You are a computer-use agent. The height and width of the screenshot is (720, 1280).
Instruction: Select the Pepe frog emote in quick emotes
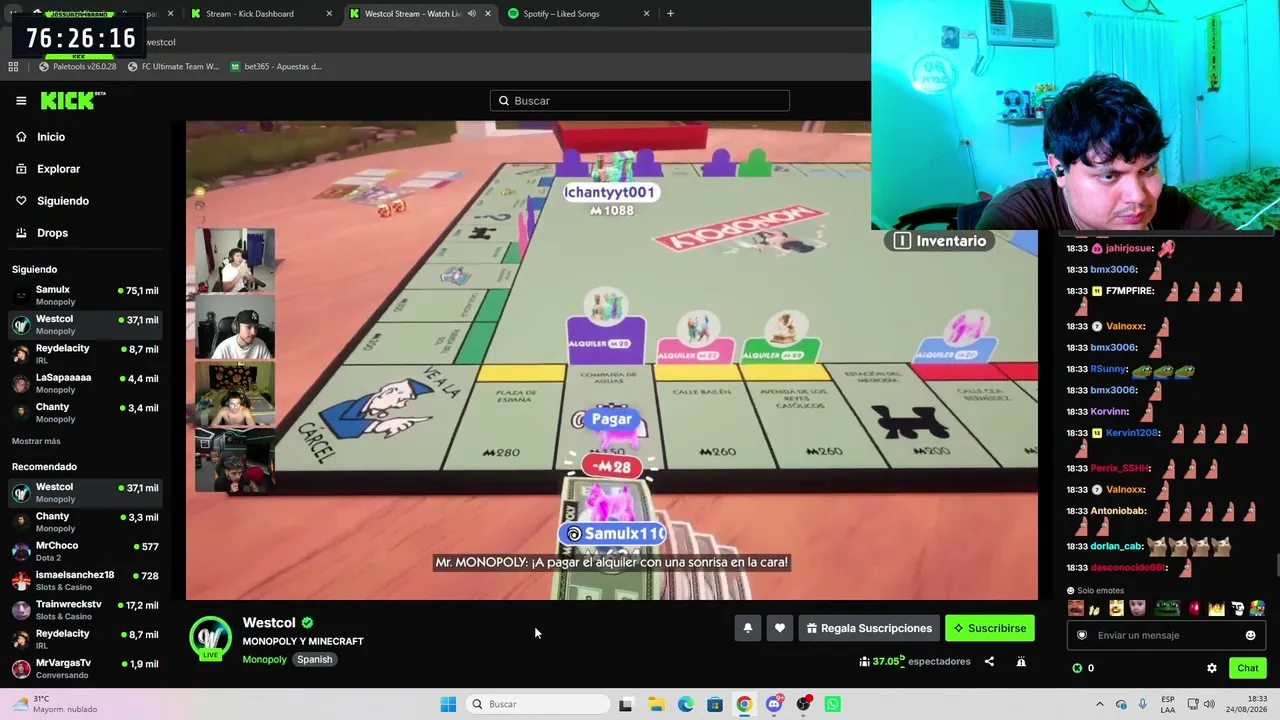1167,608
